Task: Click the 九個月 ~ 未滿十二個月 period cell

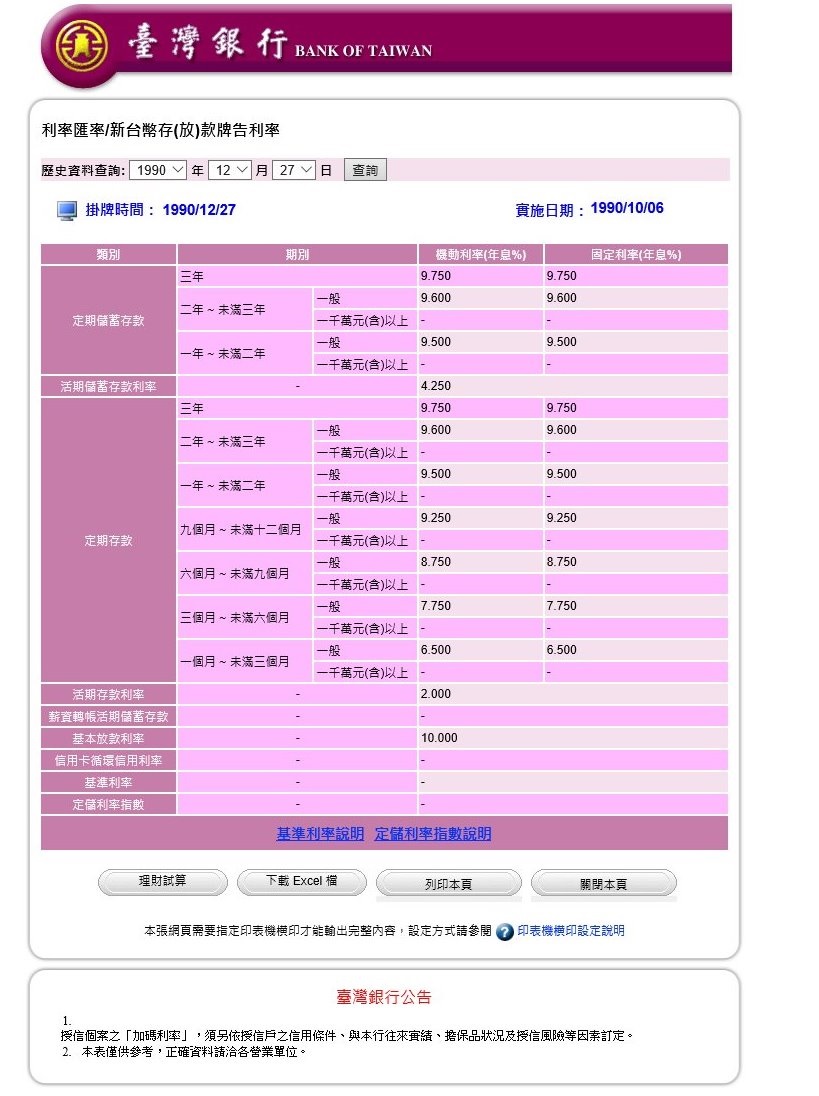Action: 245,529
